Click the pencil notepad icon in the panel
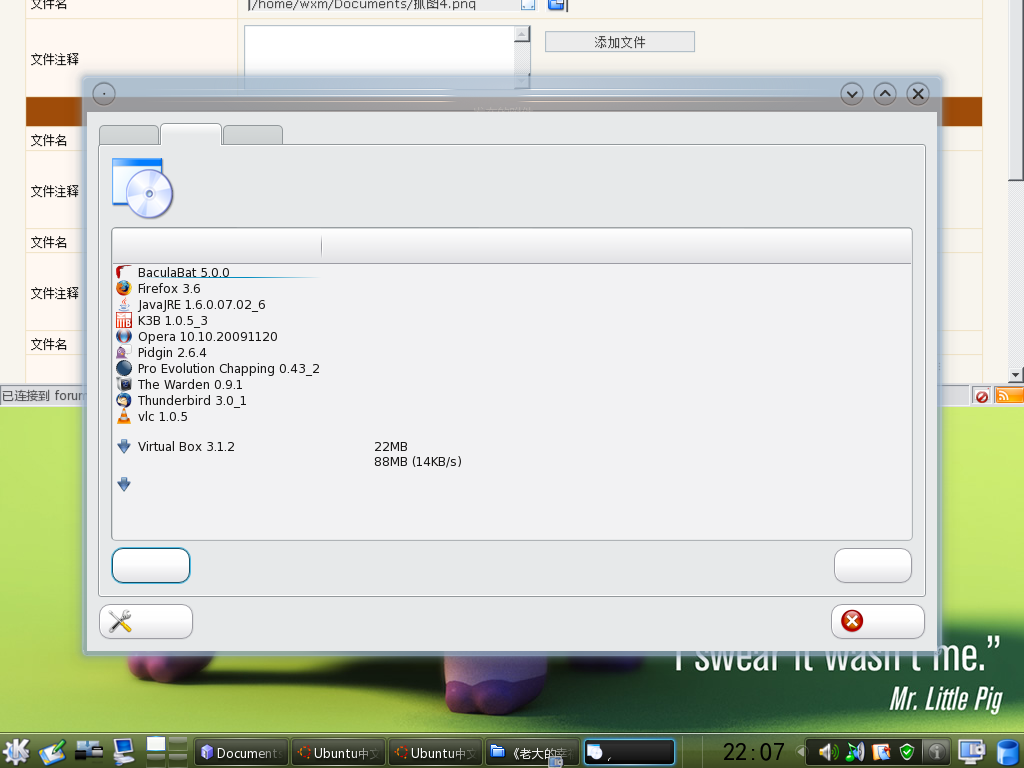Image resolution: width=1024 pixels, height=768 pixels. (52, 752)
